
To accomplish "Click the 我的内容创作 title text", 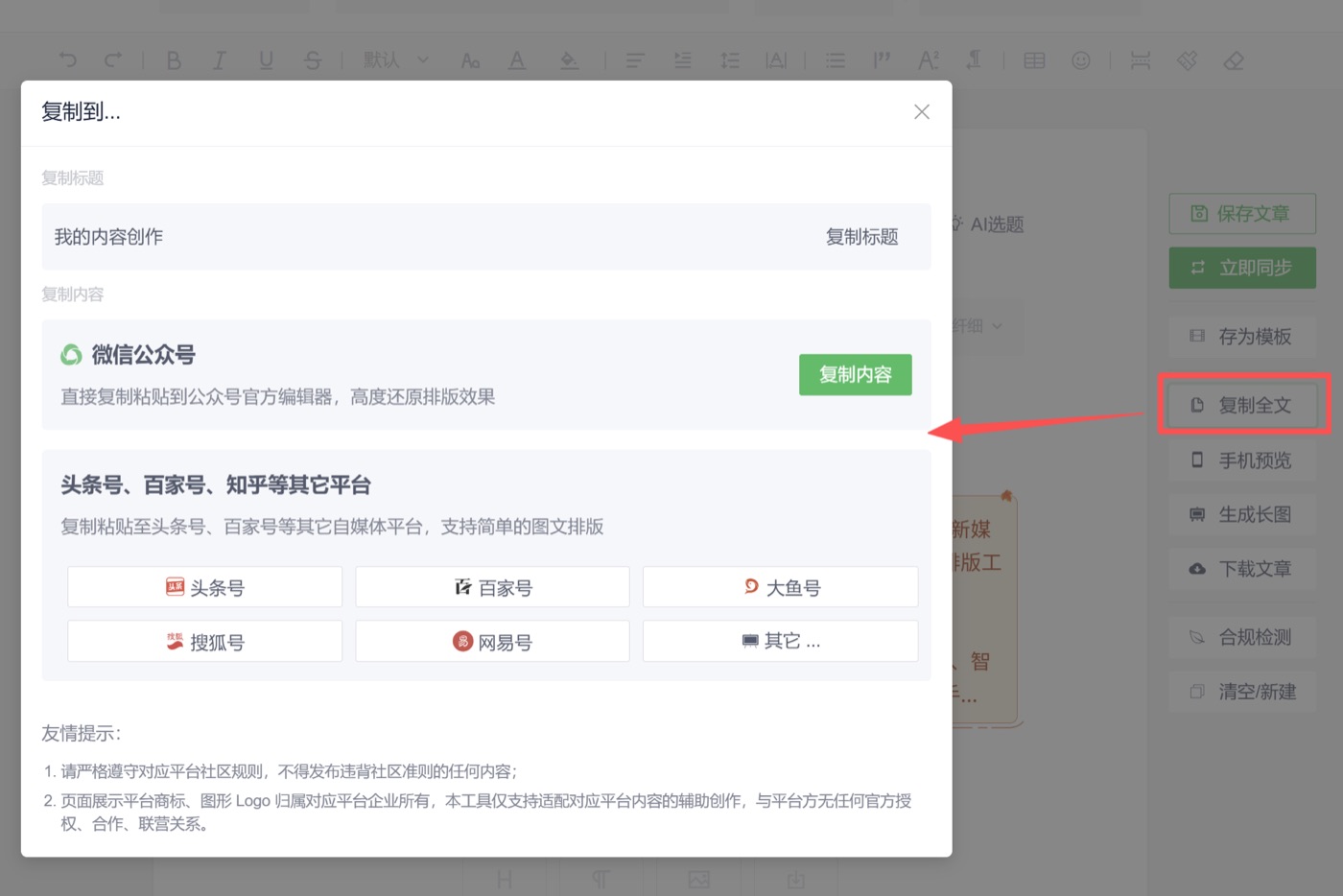I will (x=108, y=237).
